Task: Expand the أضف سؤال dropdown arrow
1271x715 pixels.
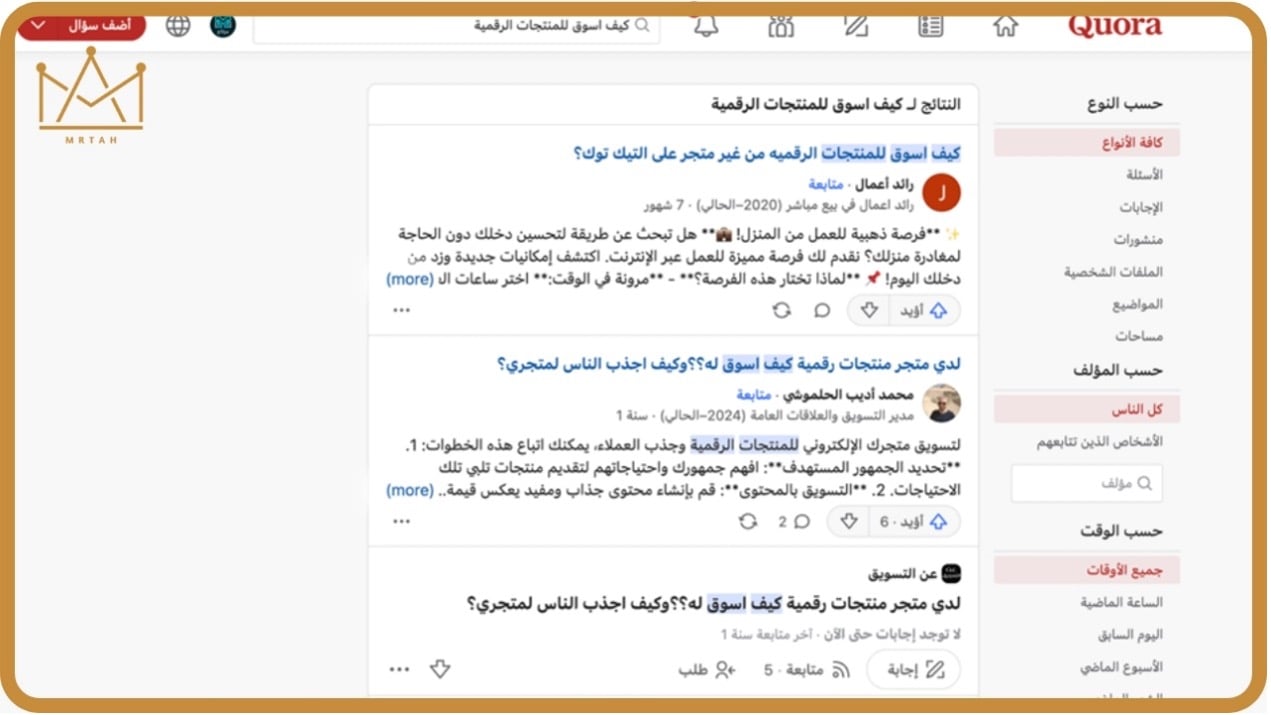Action: (x=38, y=26)
